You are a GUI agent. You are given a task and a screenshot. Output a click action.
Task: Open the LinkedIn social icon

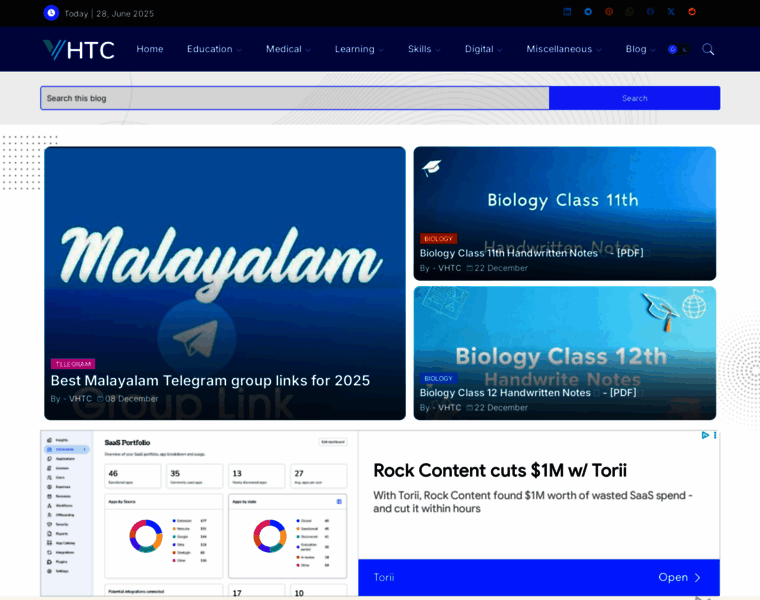(567, 12)
